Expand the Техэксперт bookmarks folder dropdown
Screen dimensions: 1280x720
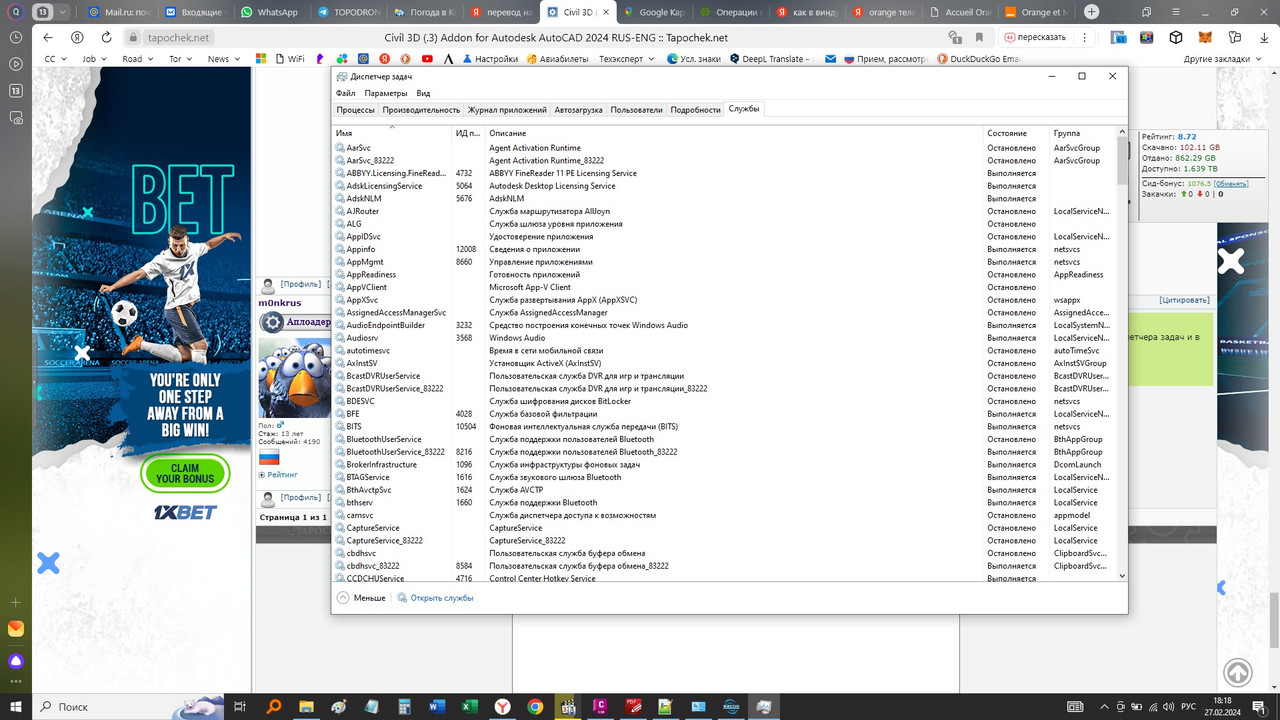click(x=650, y=58)
